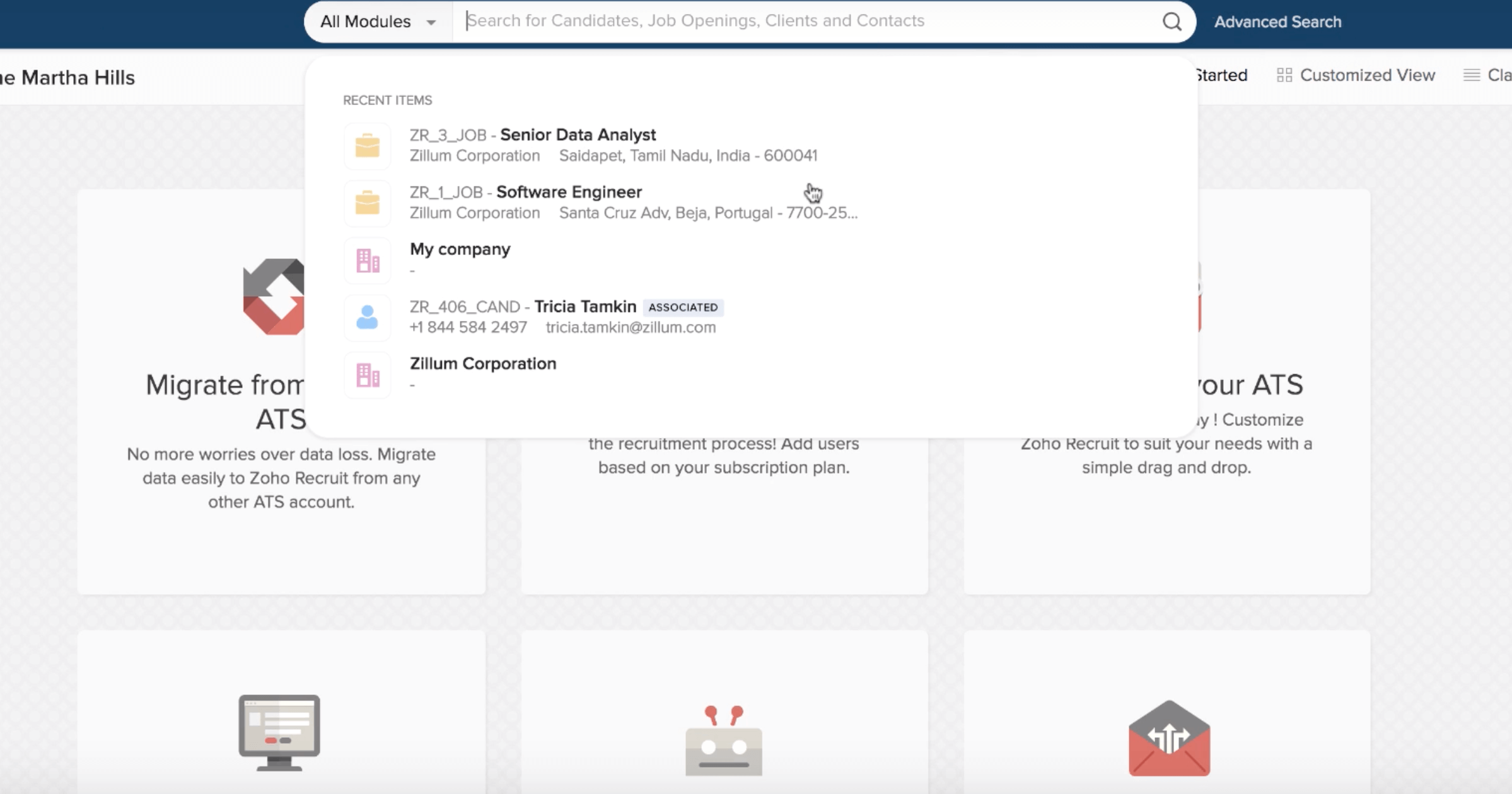The image size is (1512, 794).
Task: Click the All Modules dropdown arrow
Action: [431, 23]
